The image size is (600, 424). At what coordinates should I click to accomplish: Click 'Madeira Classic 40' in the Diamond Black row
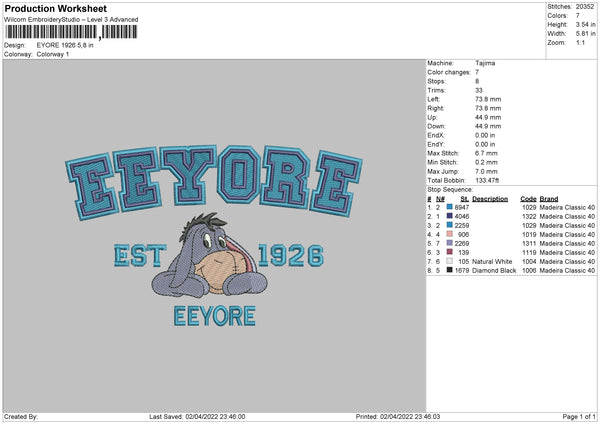pyautogui.click(x=567, y=271)
